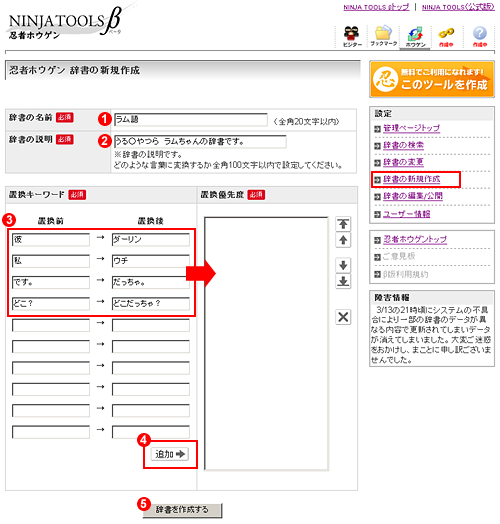Click the 置換優先度 priority list box

point(266,344)
